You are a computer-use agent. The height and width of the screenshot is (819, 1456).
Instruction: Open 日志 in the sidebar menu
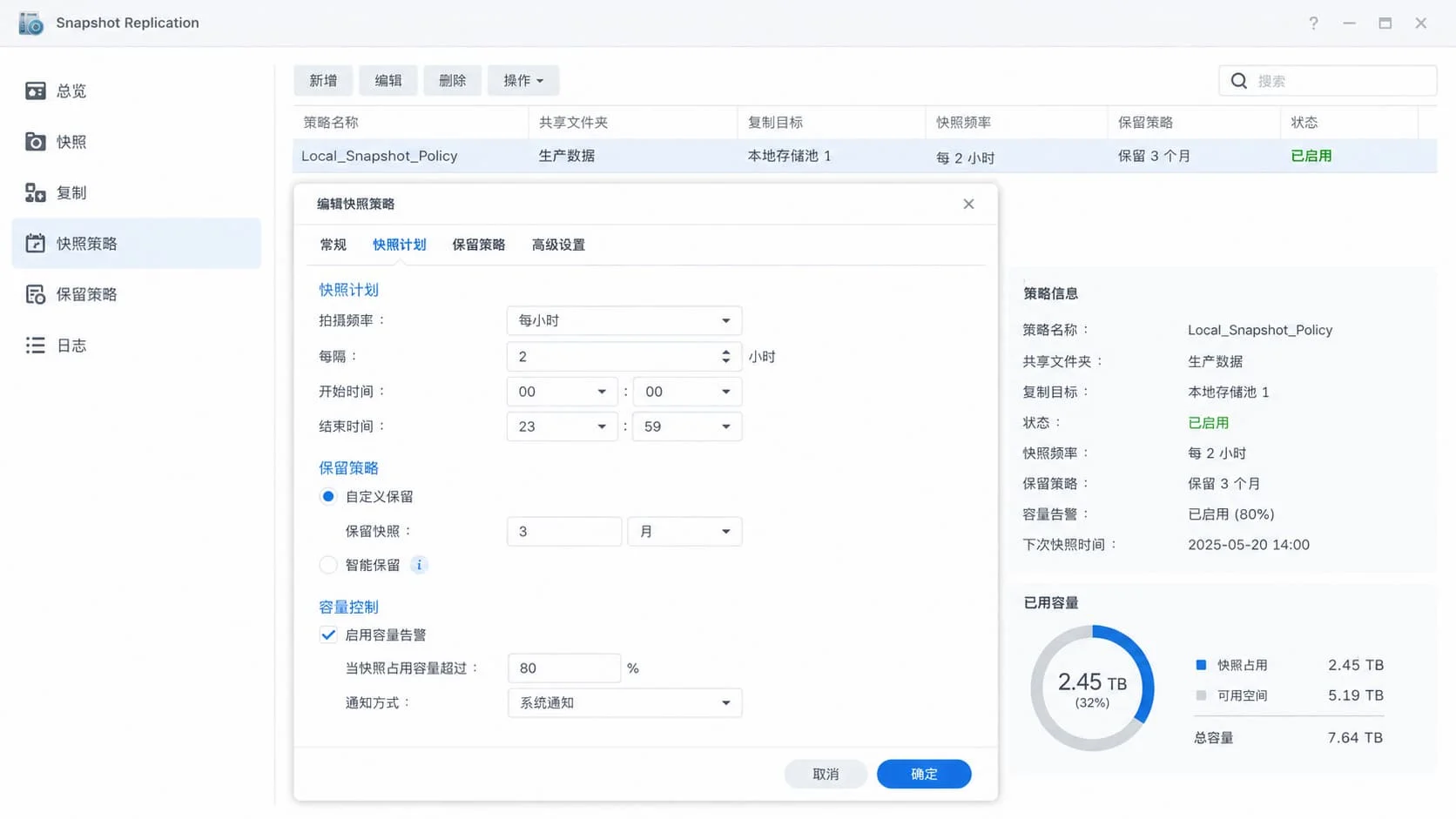(x=136, y=346)
